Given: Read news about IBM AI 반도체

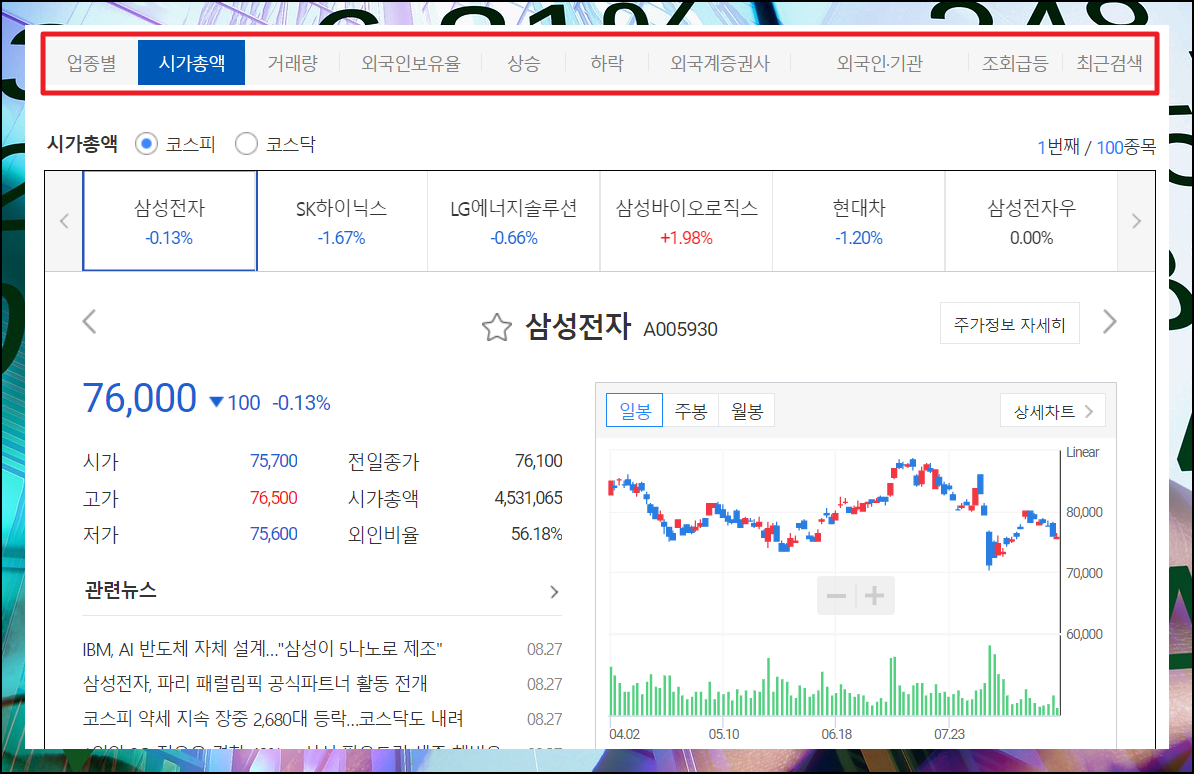Looking at the screenshot, I should [263, 649].
